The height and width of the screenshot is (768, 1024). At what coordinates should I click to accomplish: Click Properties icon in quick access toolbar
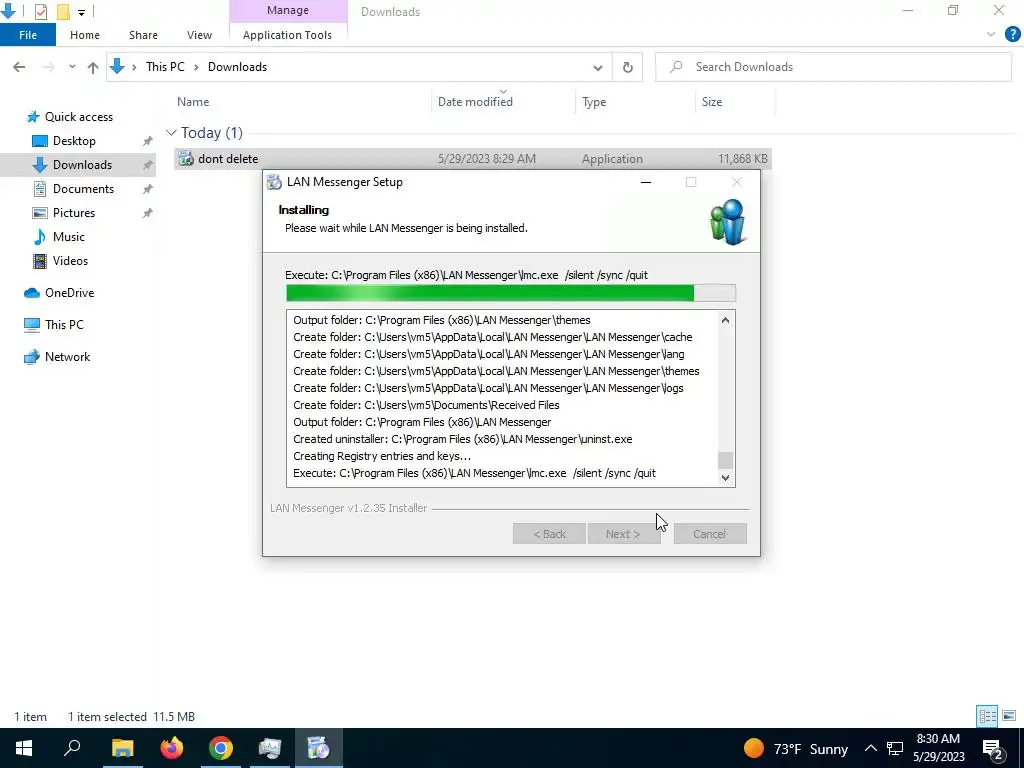pyautogui.click(x=40, y=11)
